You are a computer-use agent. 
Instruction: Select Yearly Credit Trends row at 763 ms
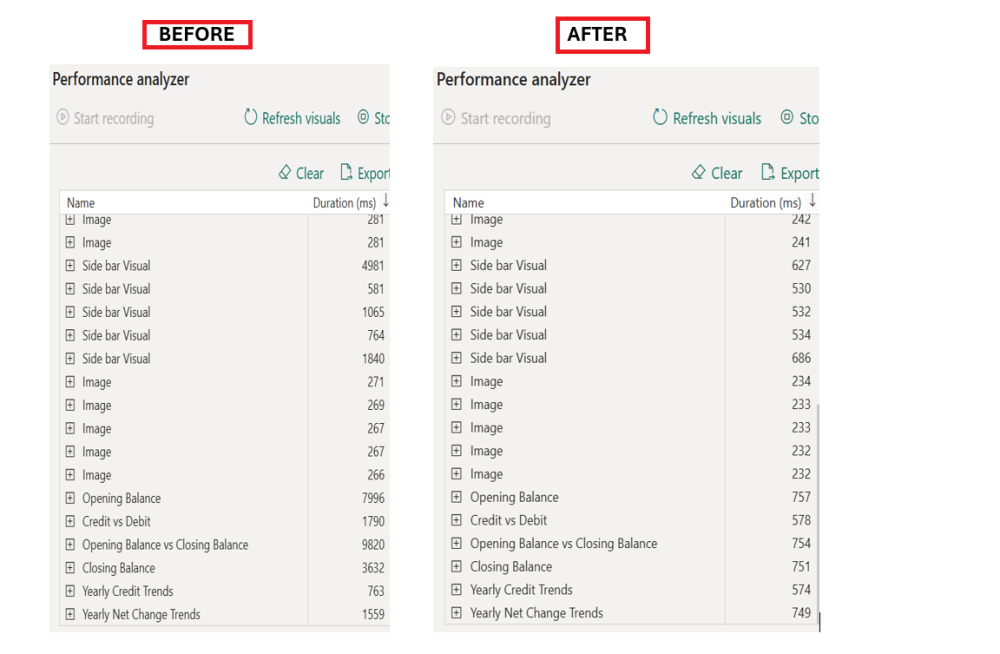click(x=128, y=591)
